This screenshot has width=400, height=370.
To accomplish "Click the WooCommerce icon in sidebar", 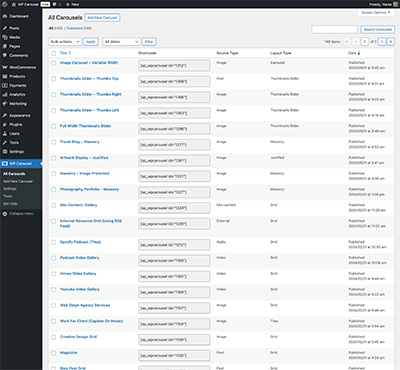I will click(5, 67).
